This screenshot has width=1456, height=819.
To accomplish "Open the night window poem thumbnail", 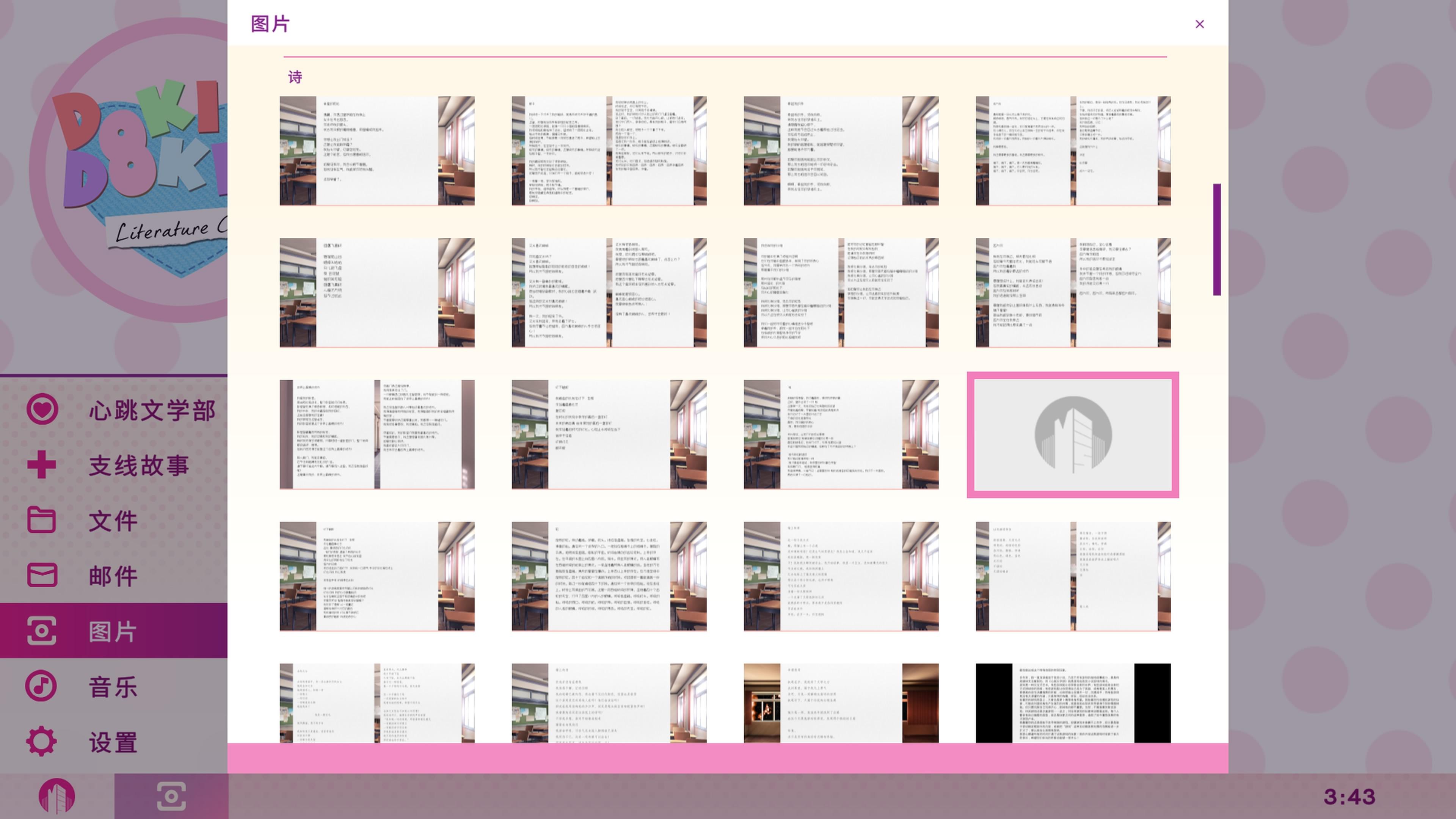I will [841, 703].
